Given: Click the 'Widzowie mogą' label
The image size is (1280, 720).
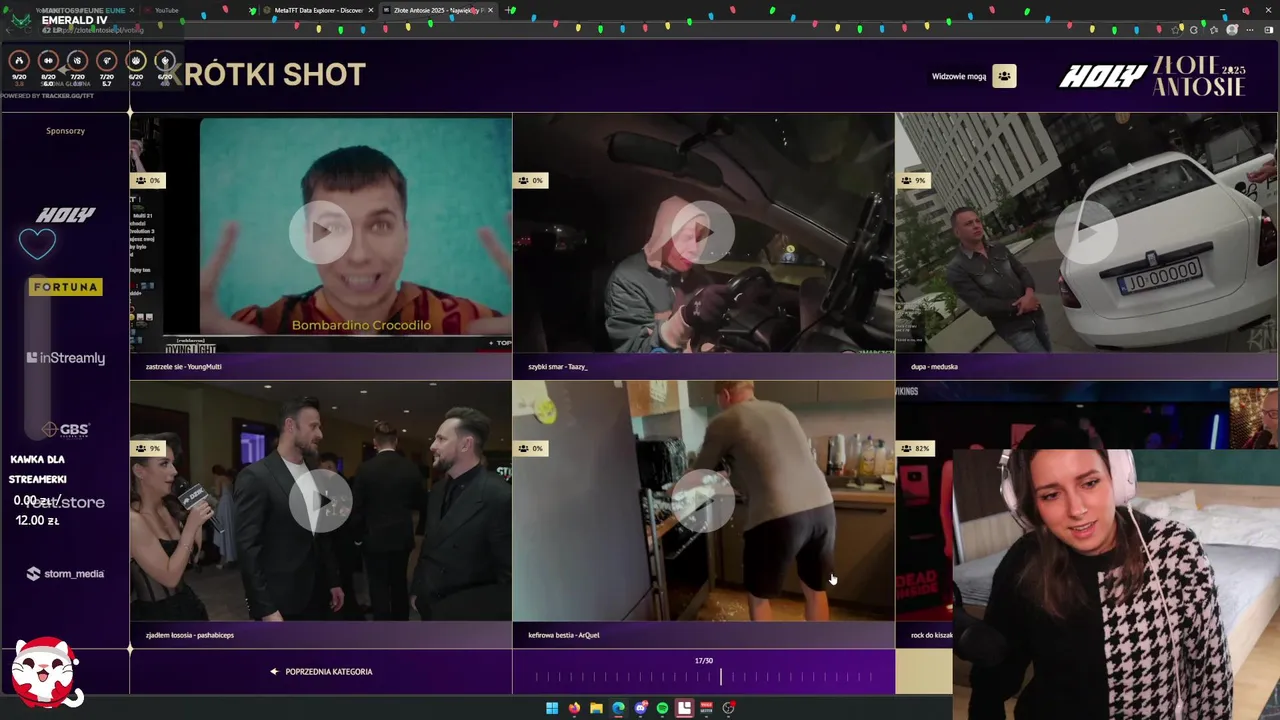Looking at the screenshot, I should tap(958, 76).
